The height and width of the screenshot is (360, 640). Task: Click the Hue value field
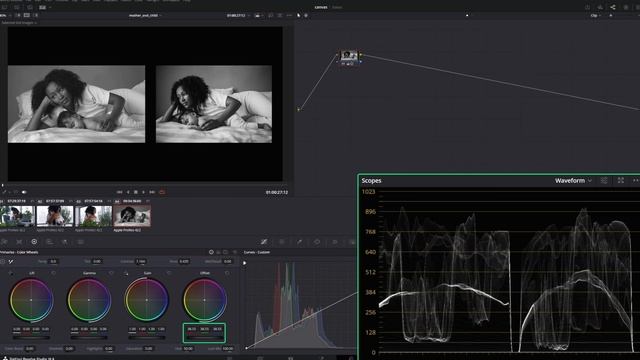pos(188,349)
